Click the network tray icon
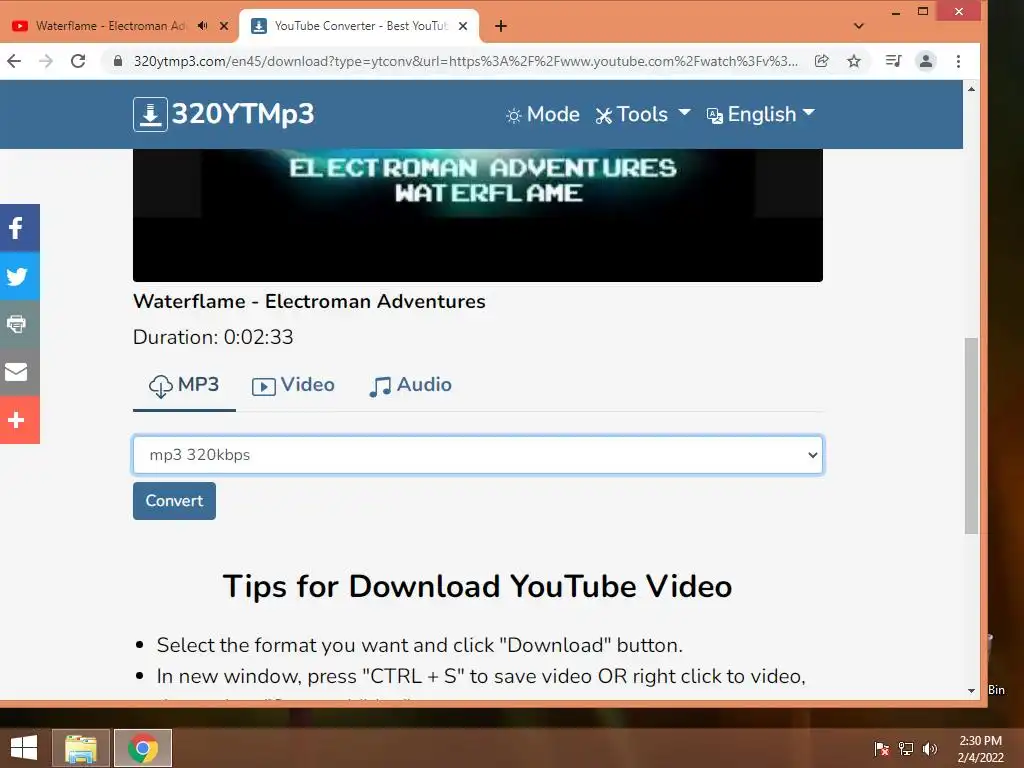The image size is (1024, 768). tap(906, 748)
